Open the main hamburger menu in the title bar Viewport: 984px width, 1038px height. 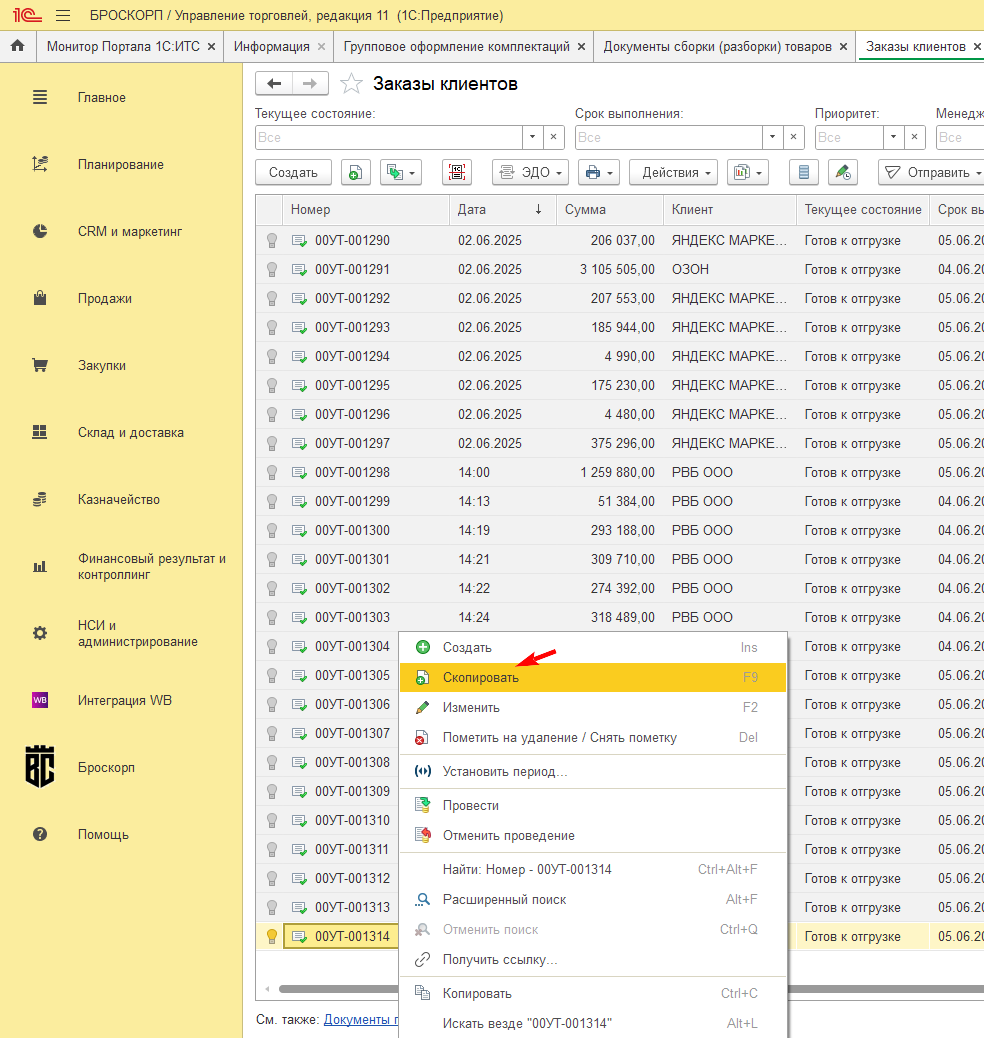(x=63, y=15)
